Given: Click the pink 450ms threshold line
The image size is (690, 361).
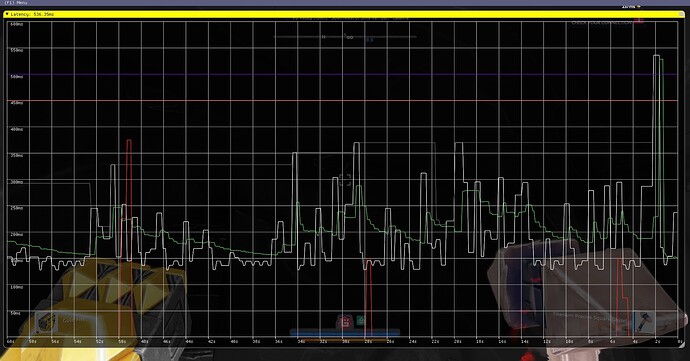Looking at the screenshot, I should 343,101.
